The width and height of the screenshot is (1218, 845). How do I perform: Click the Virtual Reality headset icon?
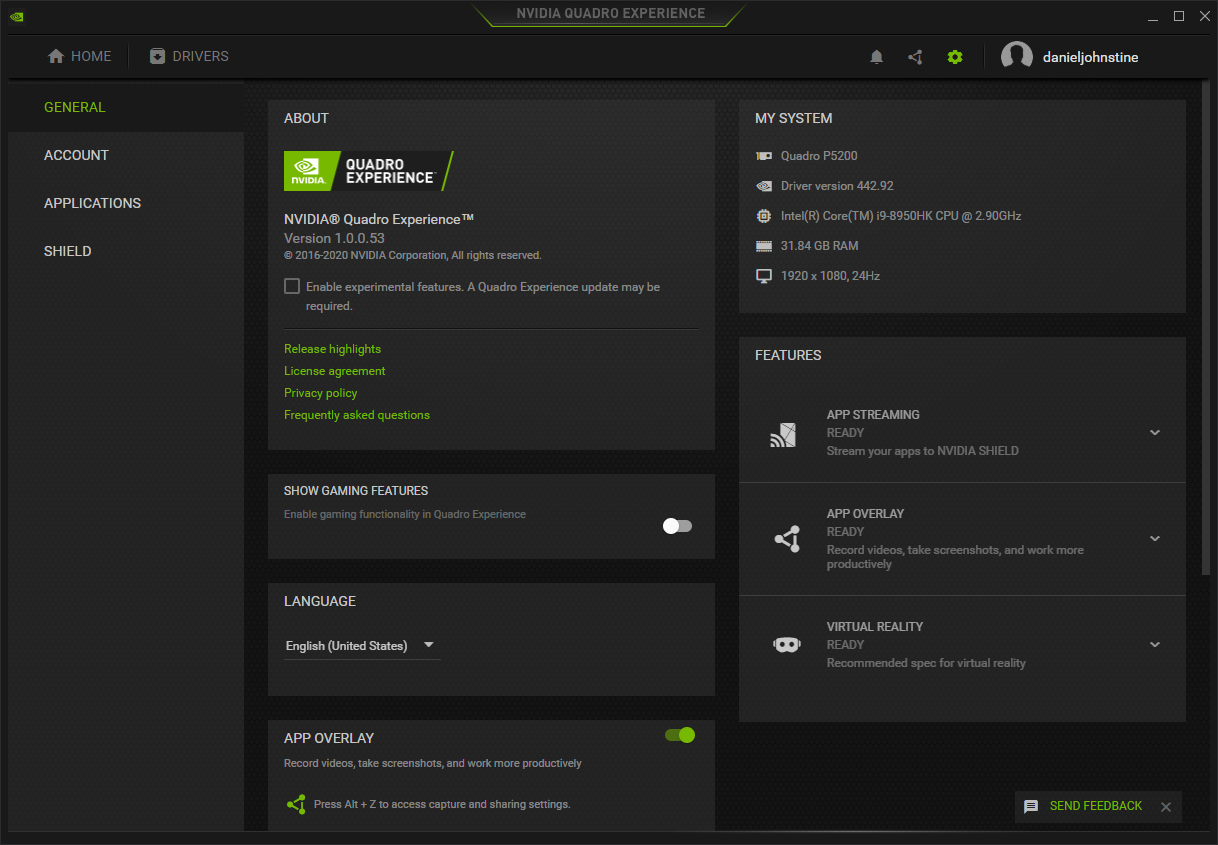click(787, 645)
